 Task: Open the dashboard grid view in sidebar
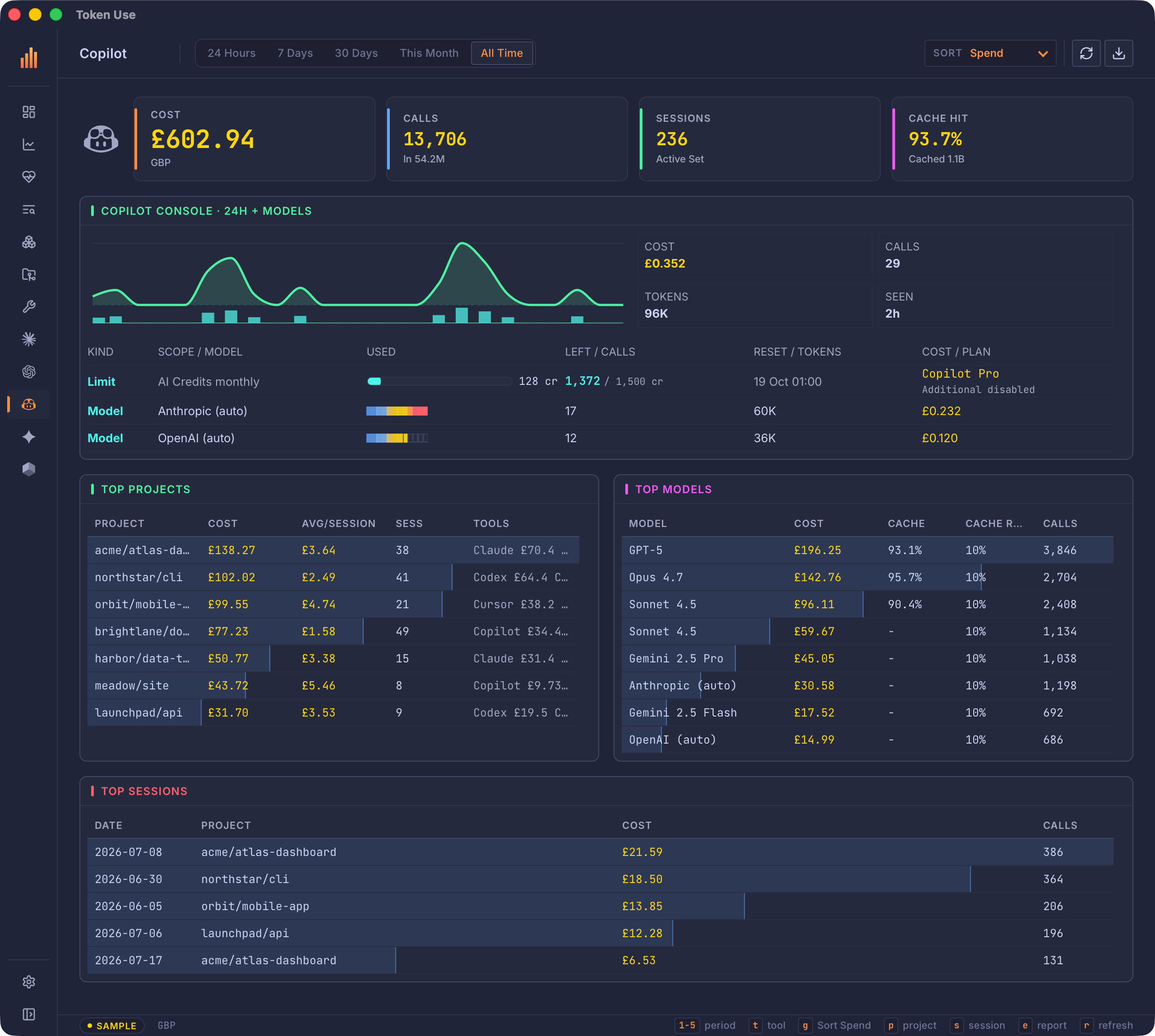29,112
